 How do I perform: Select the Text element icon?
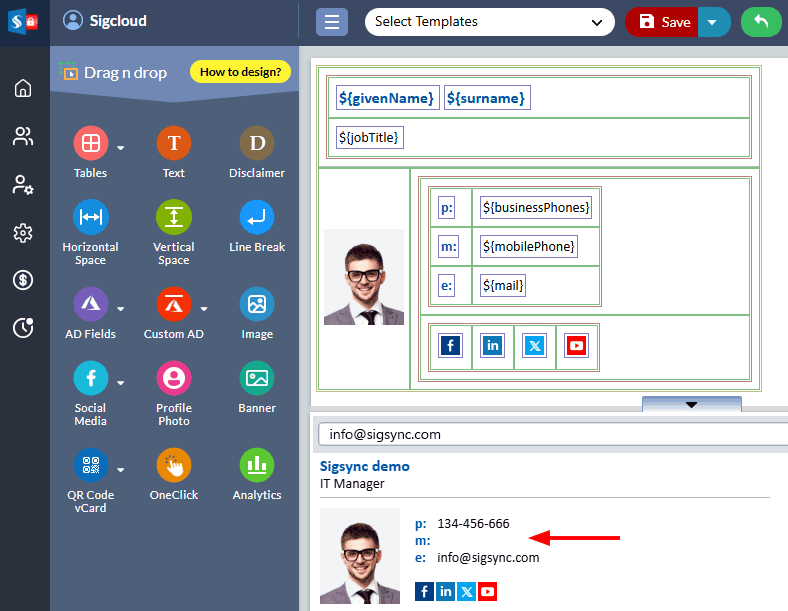pyautogui.click(x=174, y=143)
